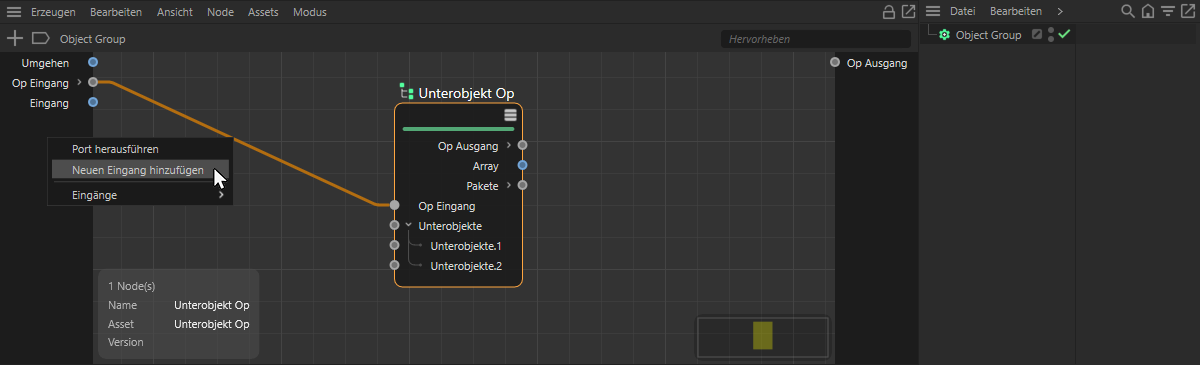Click the node Op Eingang input port
1200x365 pixels.
(x=394, y=205)
